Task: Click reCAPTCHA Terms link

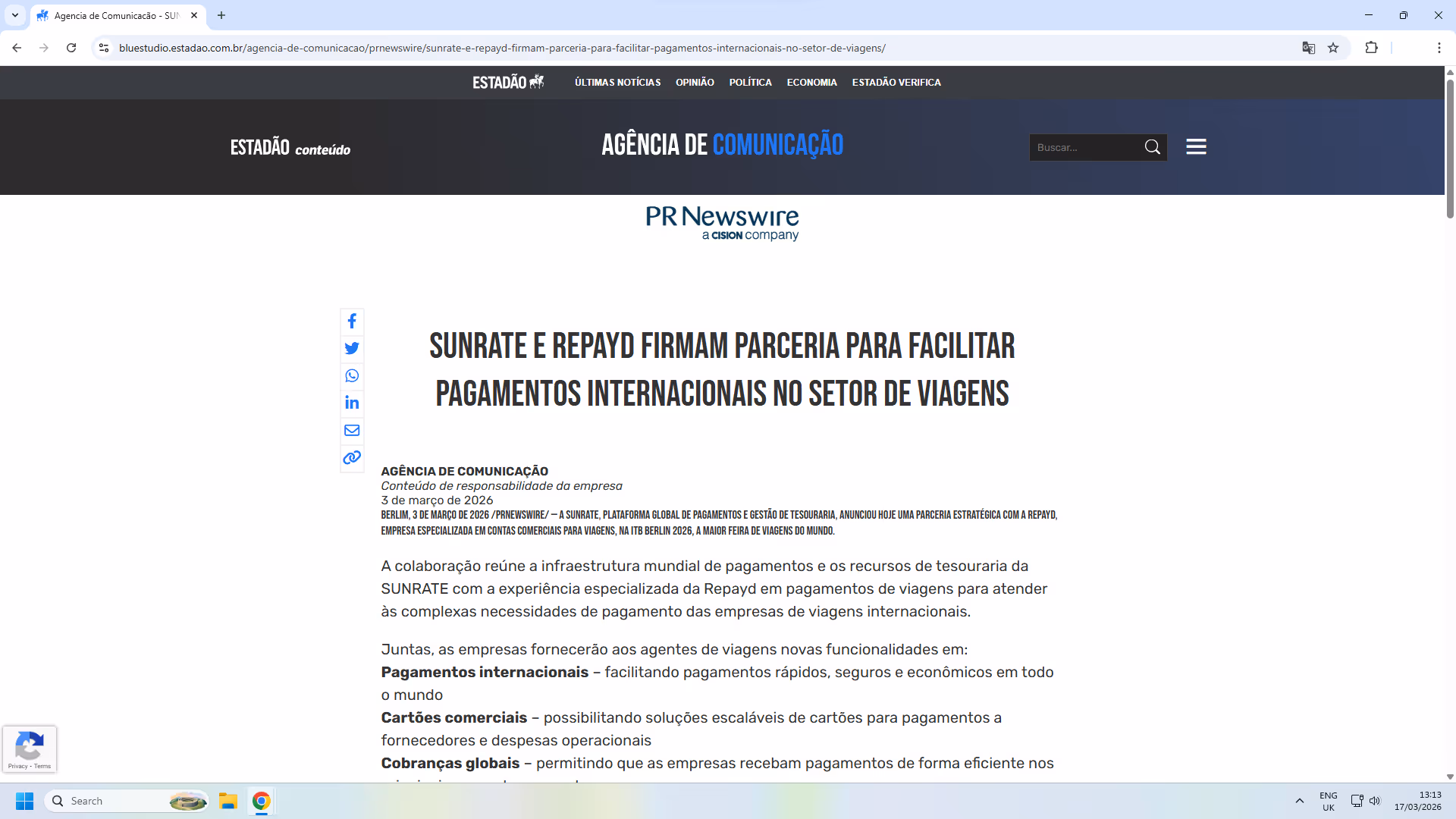Action: tap(42, 767)
